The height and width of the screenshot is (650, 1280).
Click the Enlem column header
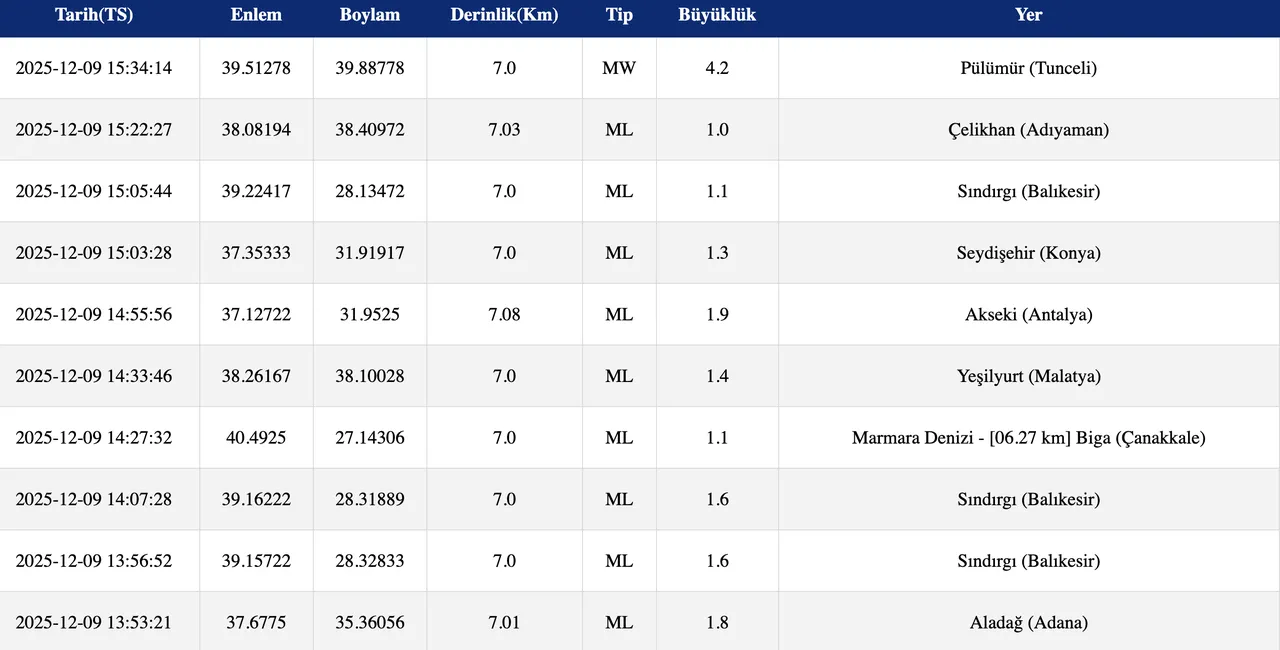coord(256,15)
